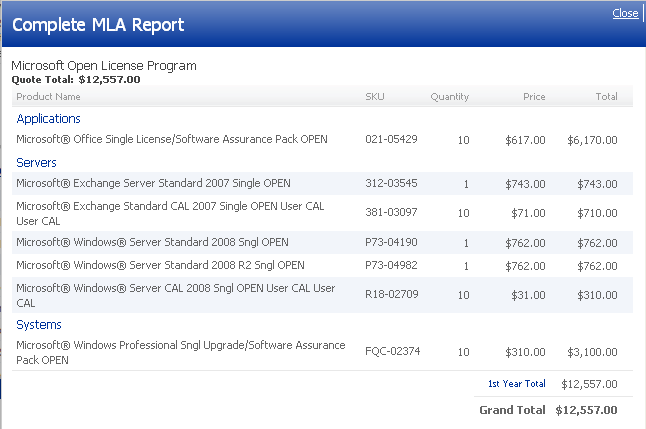Click the $6,170.00 total value
The image size is (646, 429).
point(592,140)
